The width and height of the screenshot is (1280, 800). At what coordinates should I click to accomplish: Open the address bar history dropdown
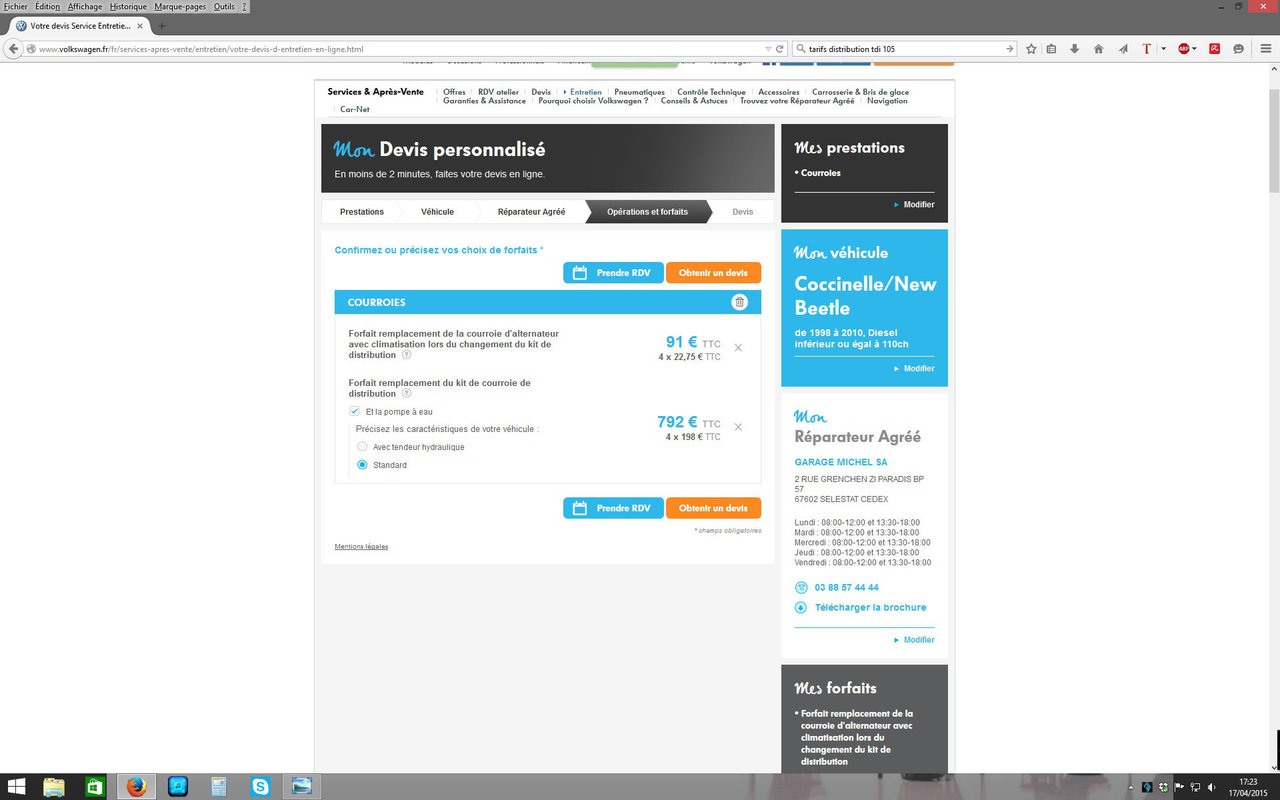pyautogui.click(x=767, y=48)
